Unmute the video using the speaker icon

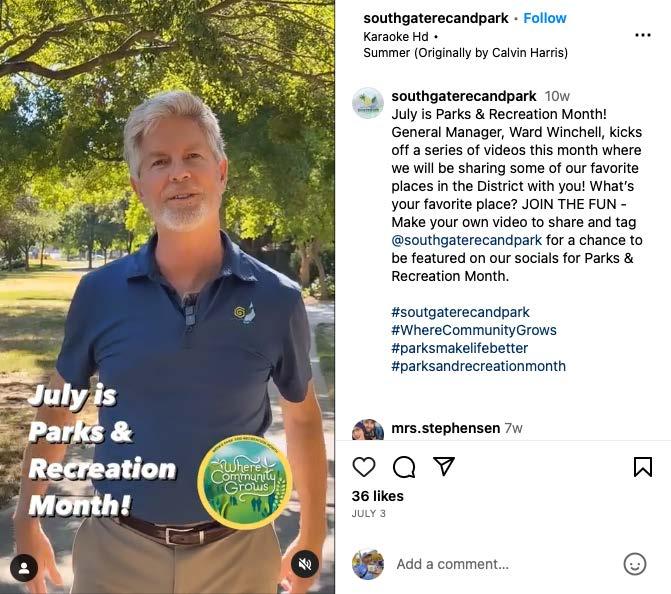pos(305,564)
